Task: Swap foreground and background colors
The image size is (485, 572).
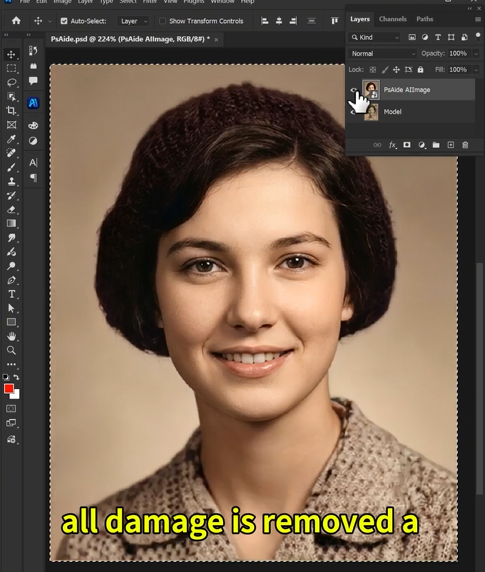Action: tap(16, 377)
